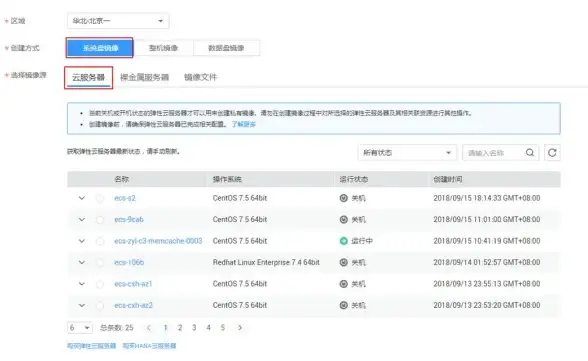Viewport: 588px width, 361px height.
Task: Click the stopped status icon for ecs-s2
Action: click(344, 198)
